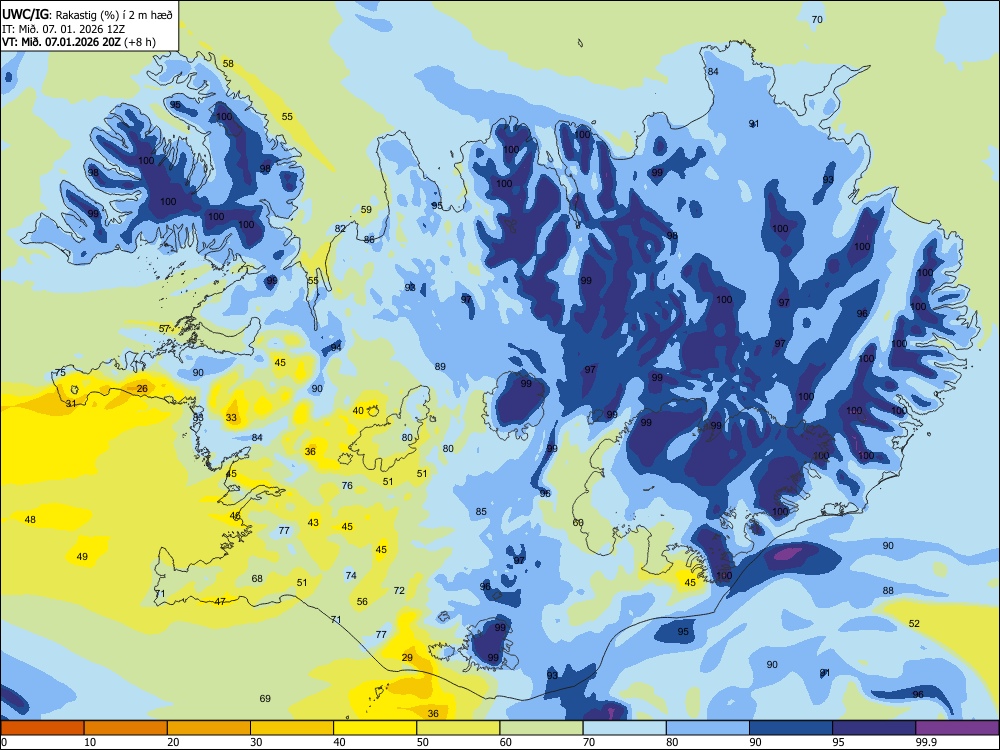Click the map value "68"

(x=257, y=579)
